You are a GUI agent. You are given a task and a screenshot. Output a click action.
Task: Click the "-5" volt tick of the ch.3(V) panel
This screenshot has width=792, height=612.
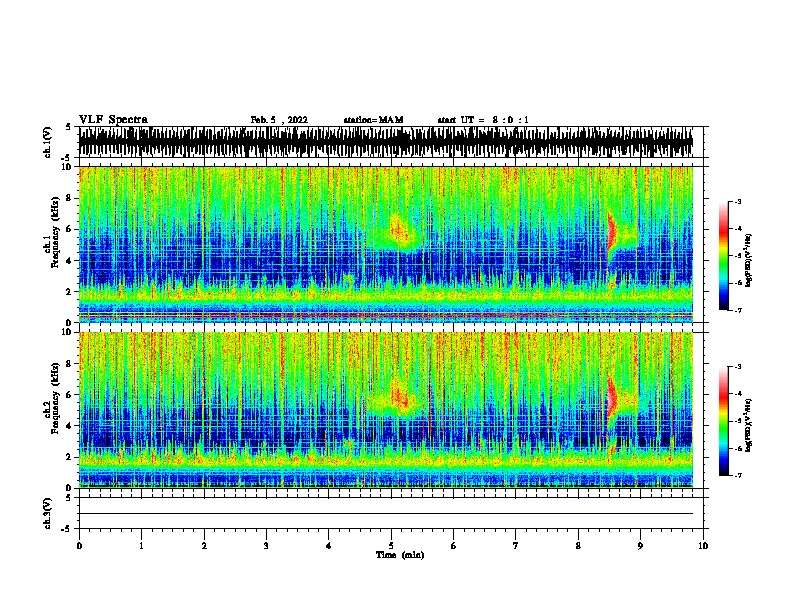pos(66,529)
